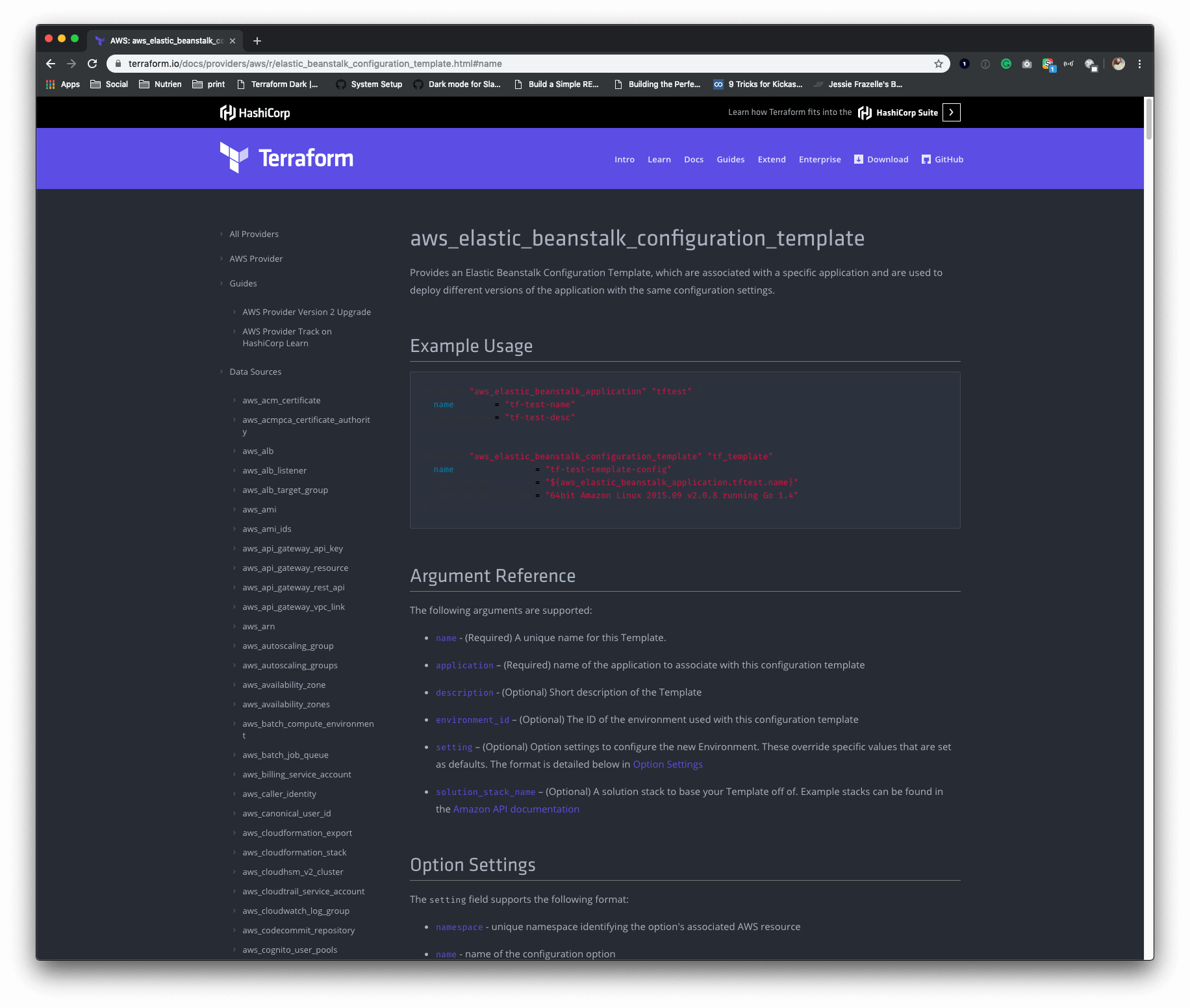The height and width of the screenshot is (1008, 1190).
Task: Open the Apps shortcut in bookmarks bar
Action: (63, 84)
